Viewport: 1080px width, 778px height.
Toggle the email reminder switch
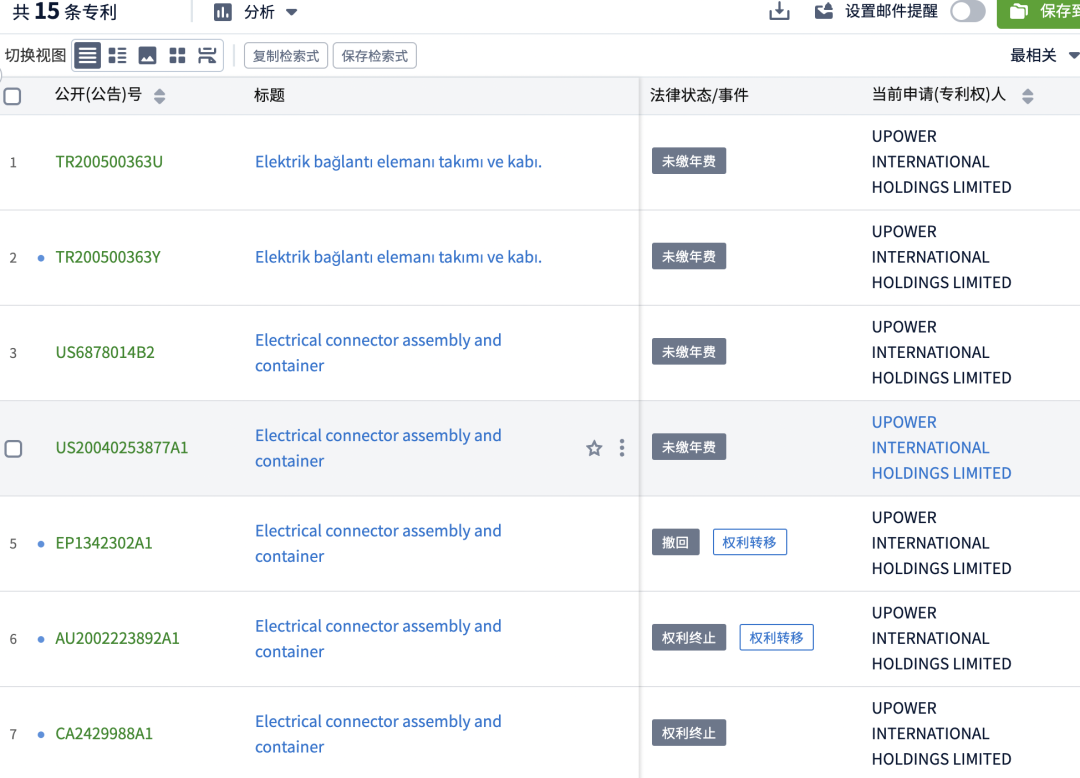(x=968, y=12)
